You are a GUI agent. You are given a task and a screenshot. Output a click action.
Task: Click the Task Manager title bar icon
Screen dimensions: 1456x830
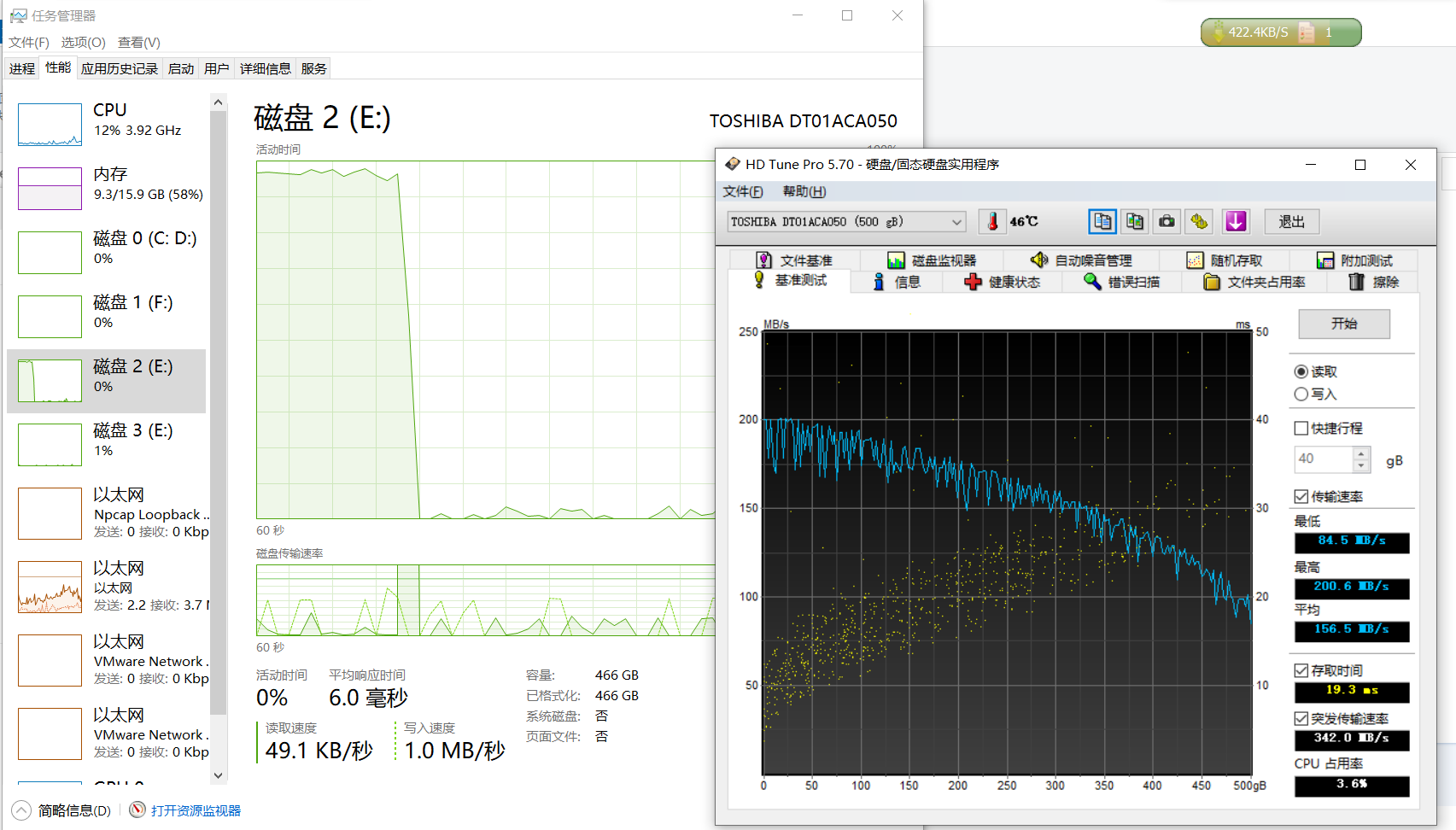click(17, 15)
